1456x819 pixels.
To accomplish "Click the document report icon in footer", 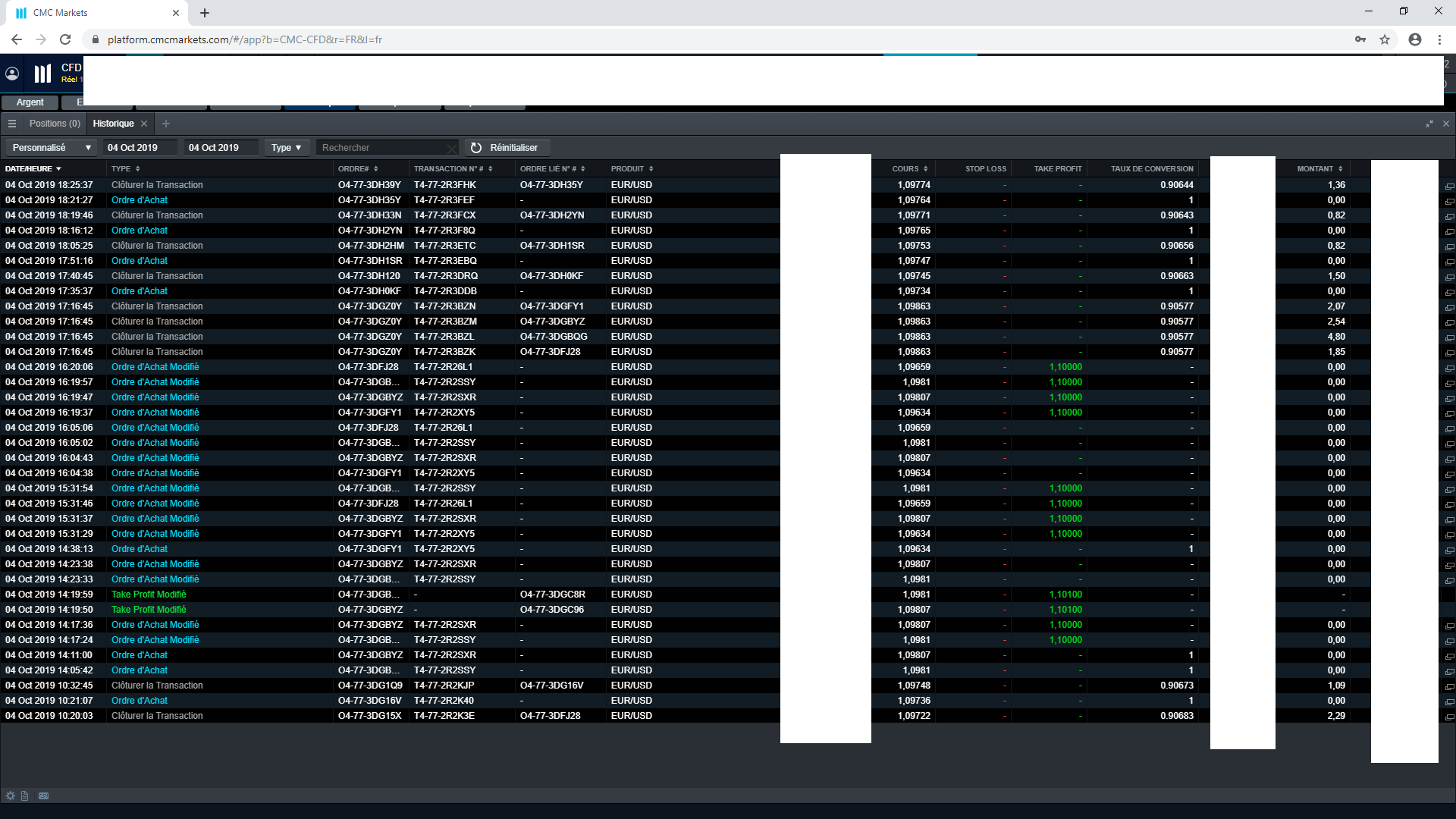I will pyautogui.click(x=25, y=795).
